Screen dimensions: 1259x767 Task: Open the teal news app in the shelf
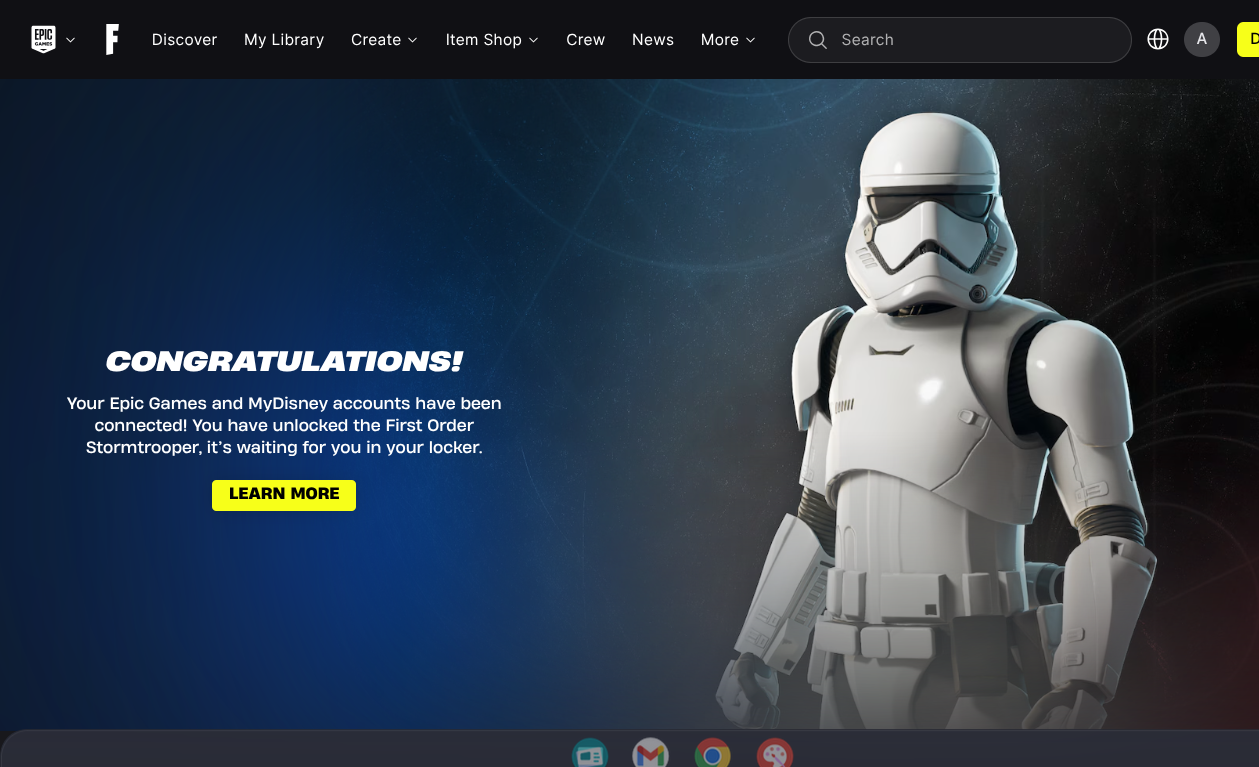coord(590,755)
